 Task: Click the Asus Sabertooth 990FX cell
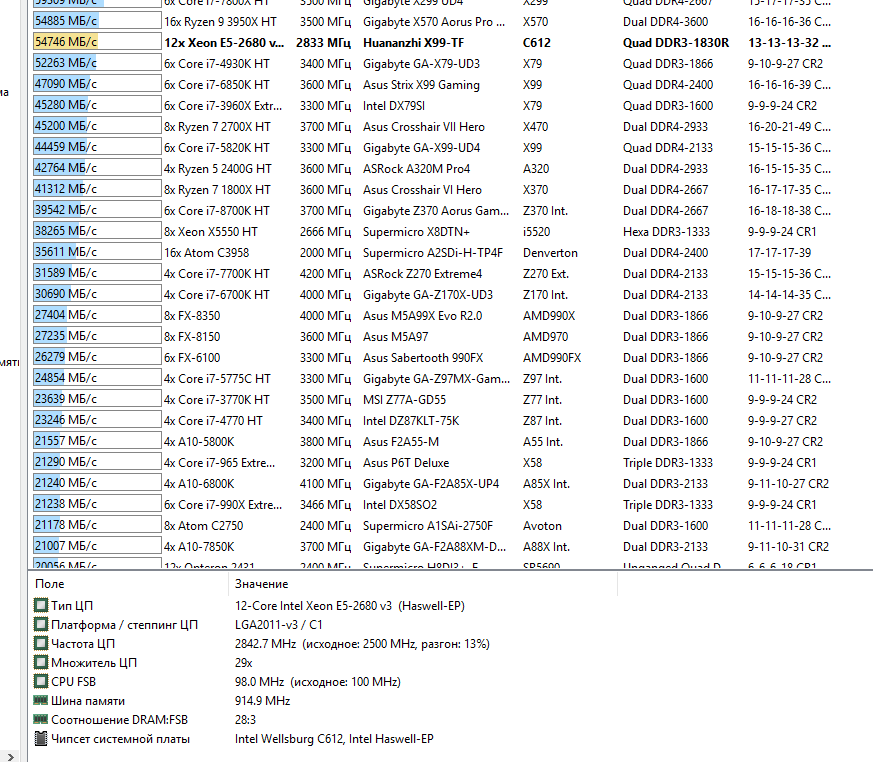(x=423, y=357)
